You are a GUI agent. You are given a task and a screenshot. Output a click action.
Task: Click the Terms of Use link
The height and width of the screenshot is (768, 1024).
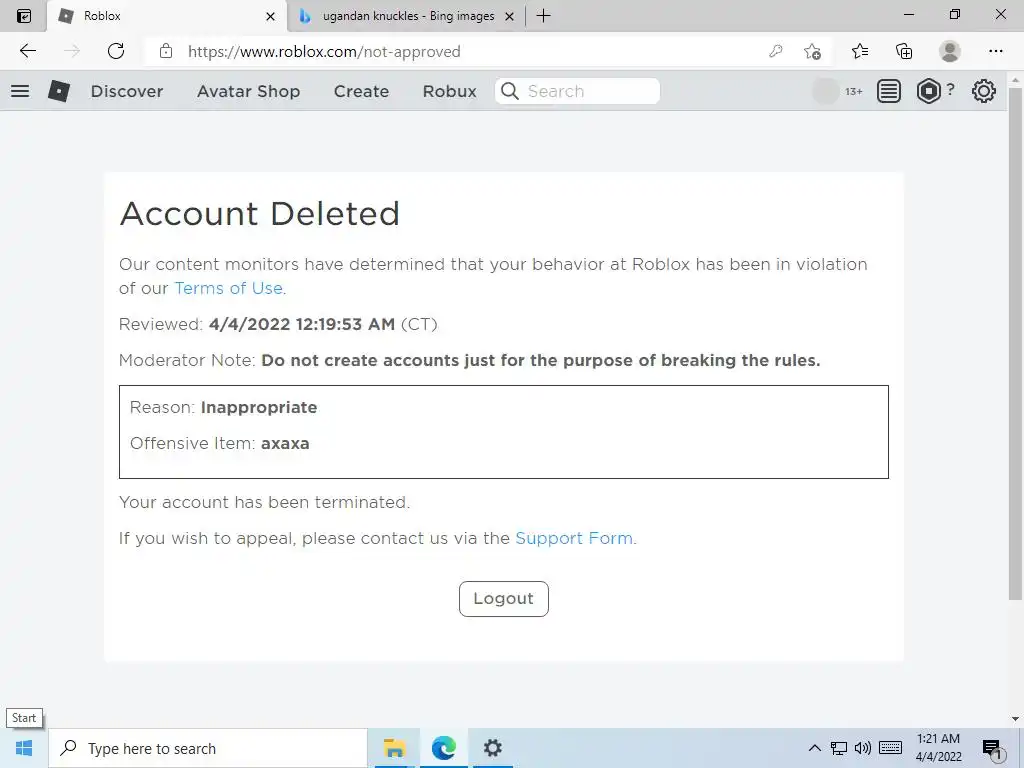point(229,288)
